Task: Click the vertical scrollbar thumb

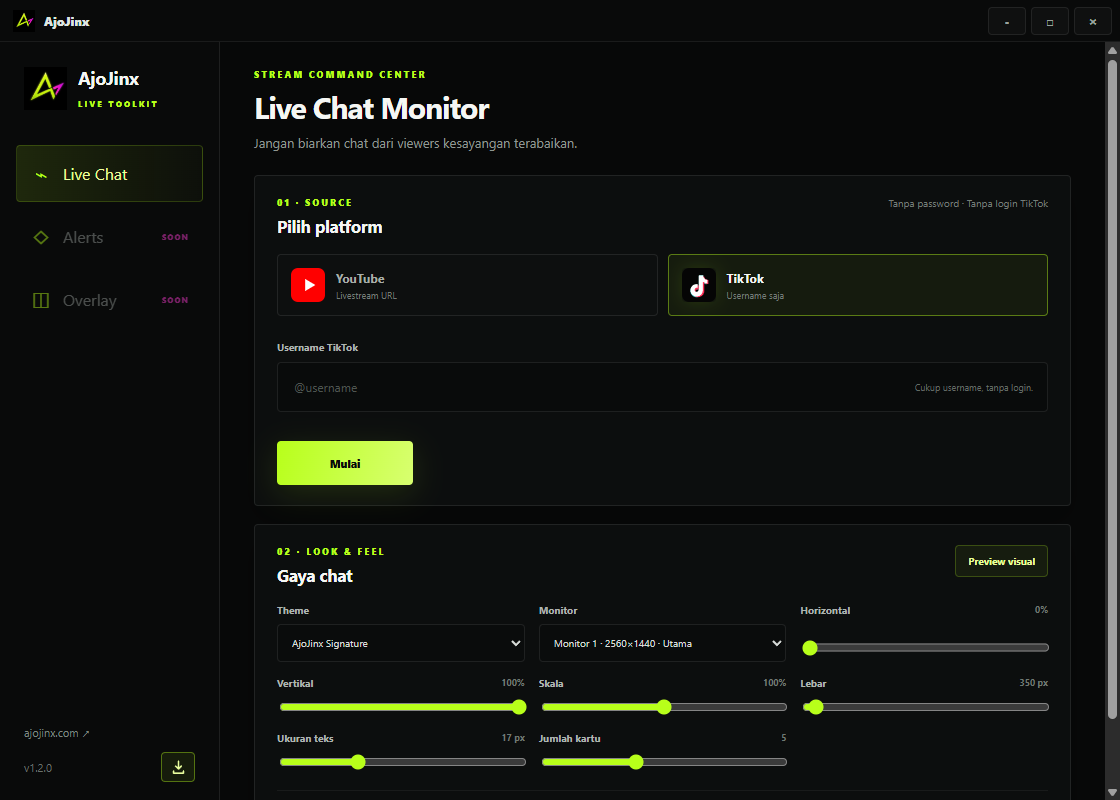Action: (x=1112, y=389)
